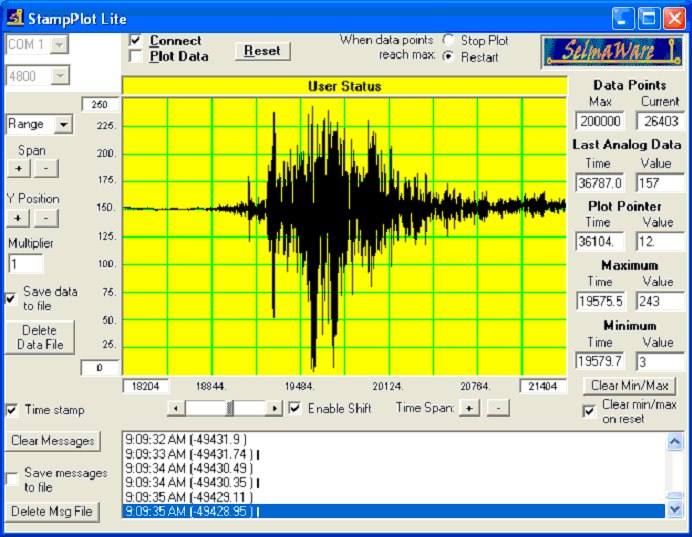Viewport: 692px width, 537px height.
Task: Select highlighted message row (-49428.95)
Action: pos(393,511)
